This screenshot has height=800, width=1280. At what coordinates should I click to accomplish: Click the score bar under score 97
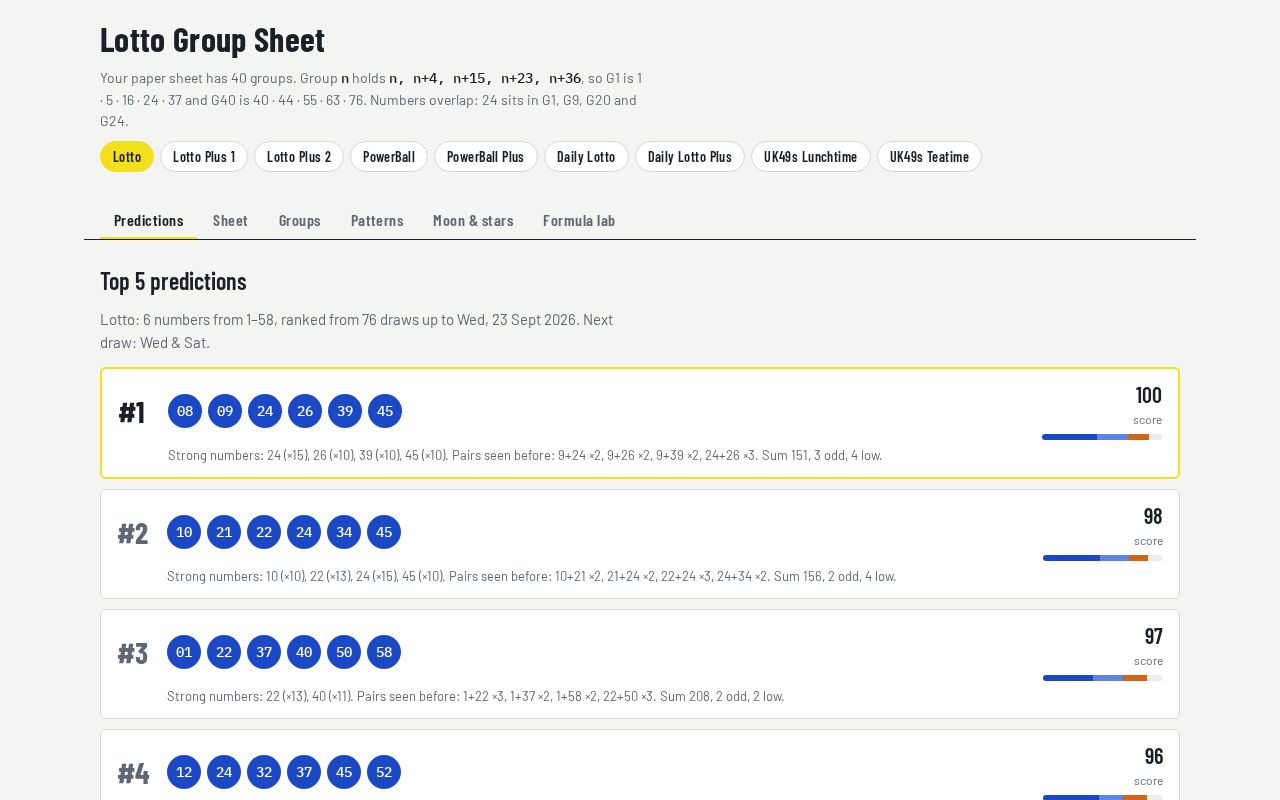[x=1103, y=678]
